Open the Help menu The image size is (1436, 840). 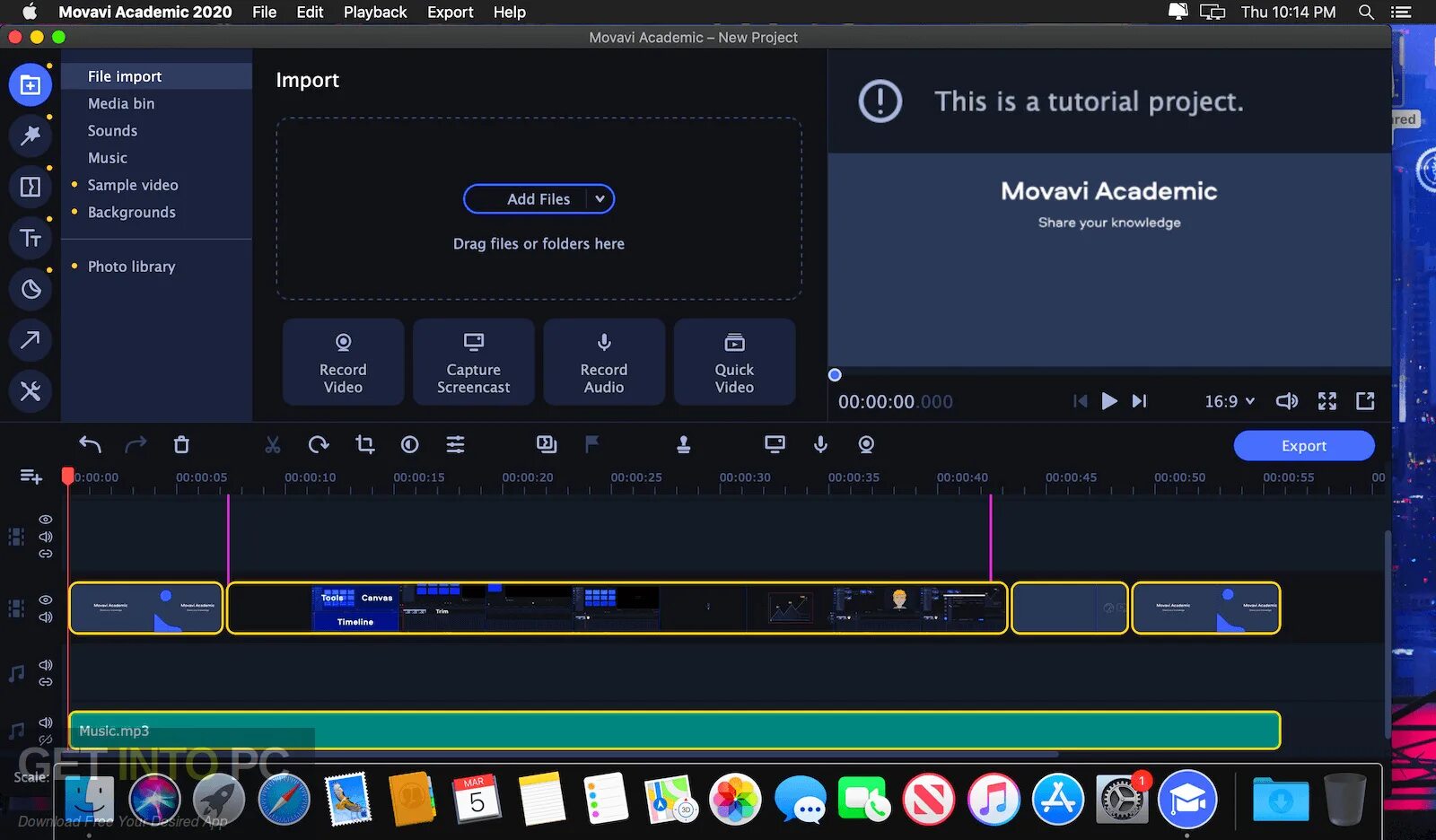coord(509,12)
